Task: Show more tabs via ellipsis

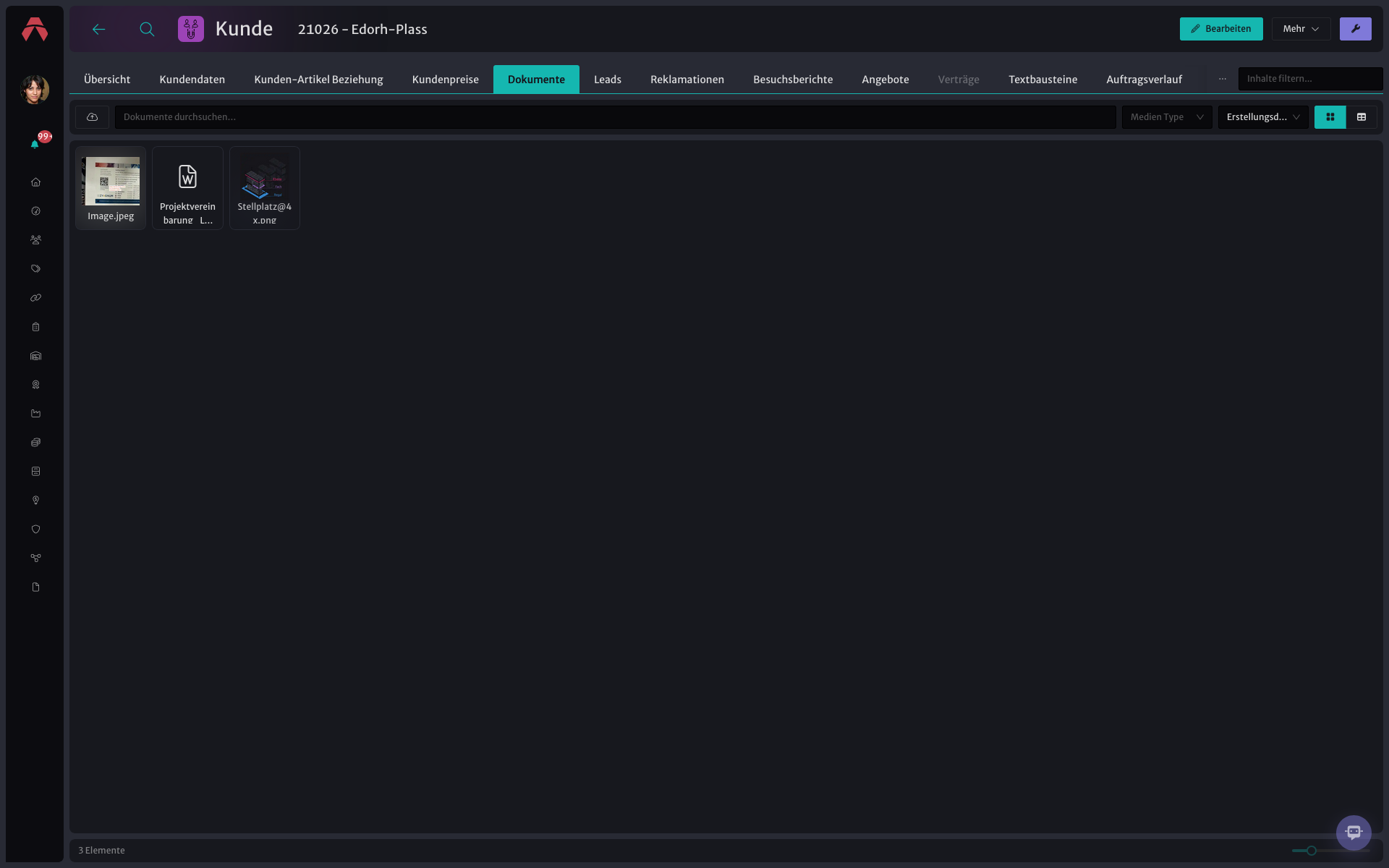Action: point(1223,79)
